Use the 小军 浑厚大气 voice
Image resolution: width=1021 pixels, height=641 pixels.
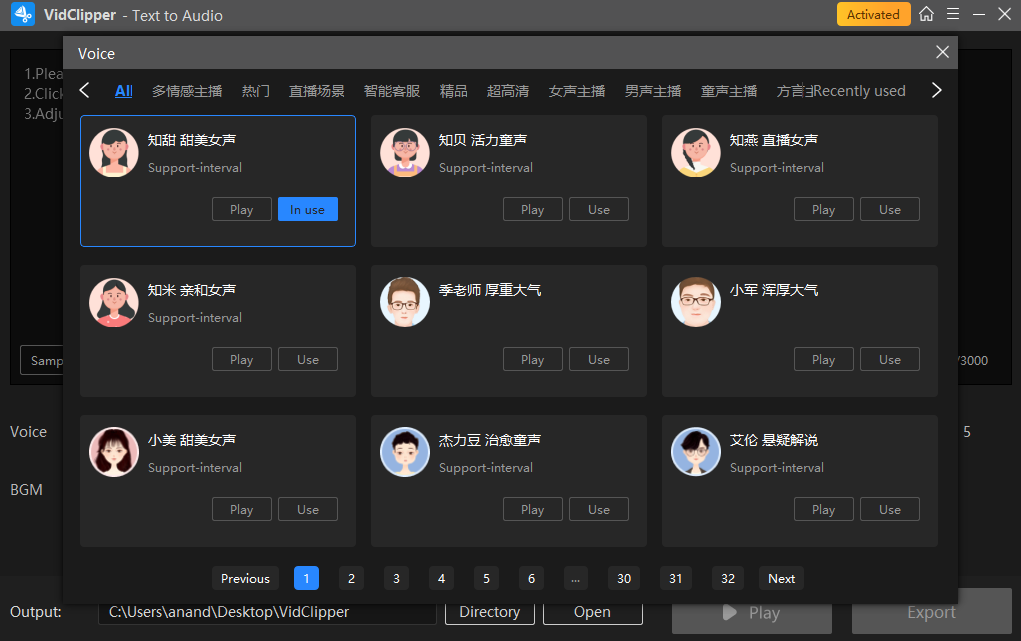click(x=889, y=360)
